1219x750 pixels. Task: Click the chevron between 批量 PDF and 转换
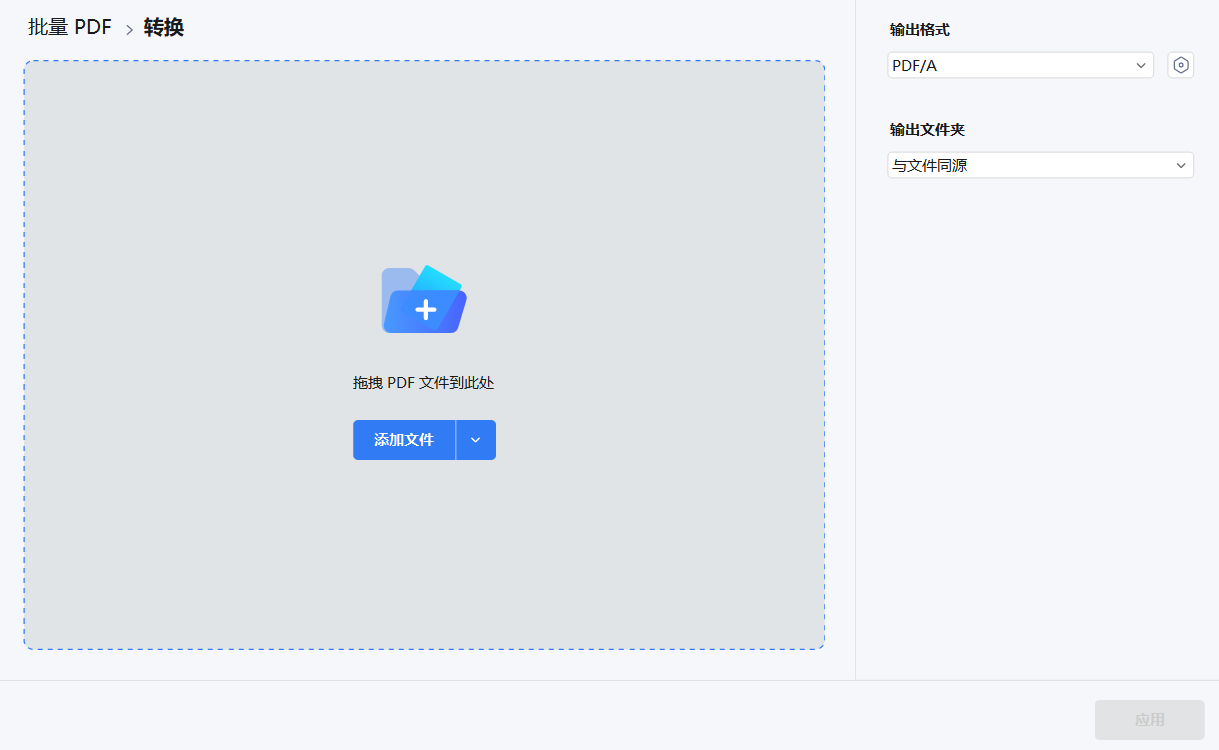[x=128, y=27]
